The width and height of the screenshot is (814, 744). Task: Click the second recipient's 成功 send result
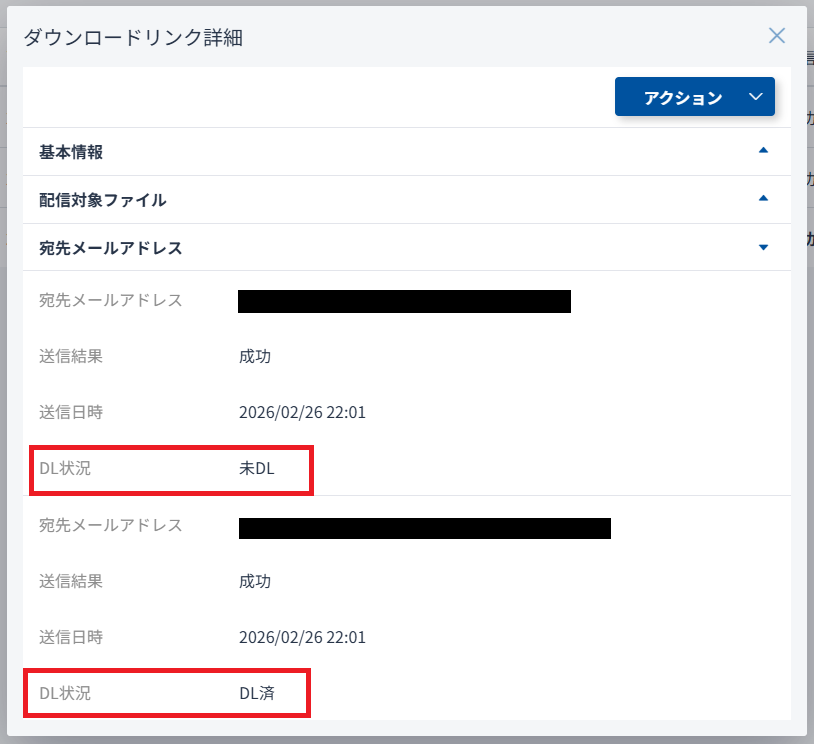(x=255, y=581)
